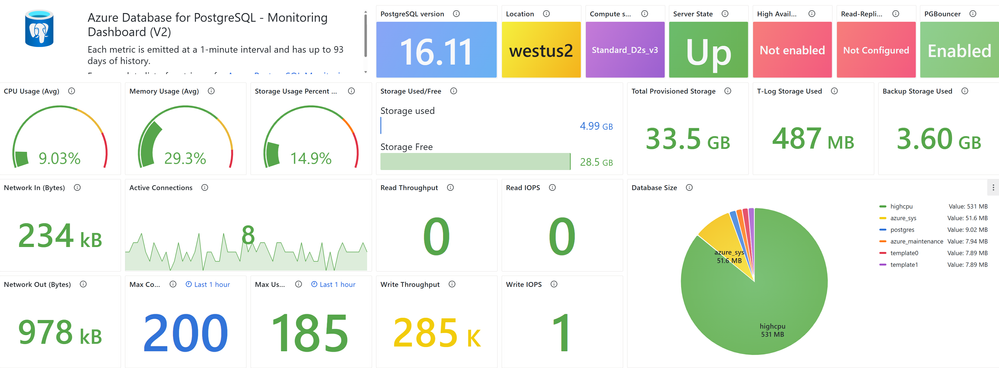The image size is (999, 368).
Task: Click the Read IOPS info icon
Action: coord(552,188)
